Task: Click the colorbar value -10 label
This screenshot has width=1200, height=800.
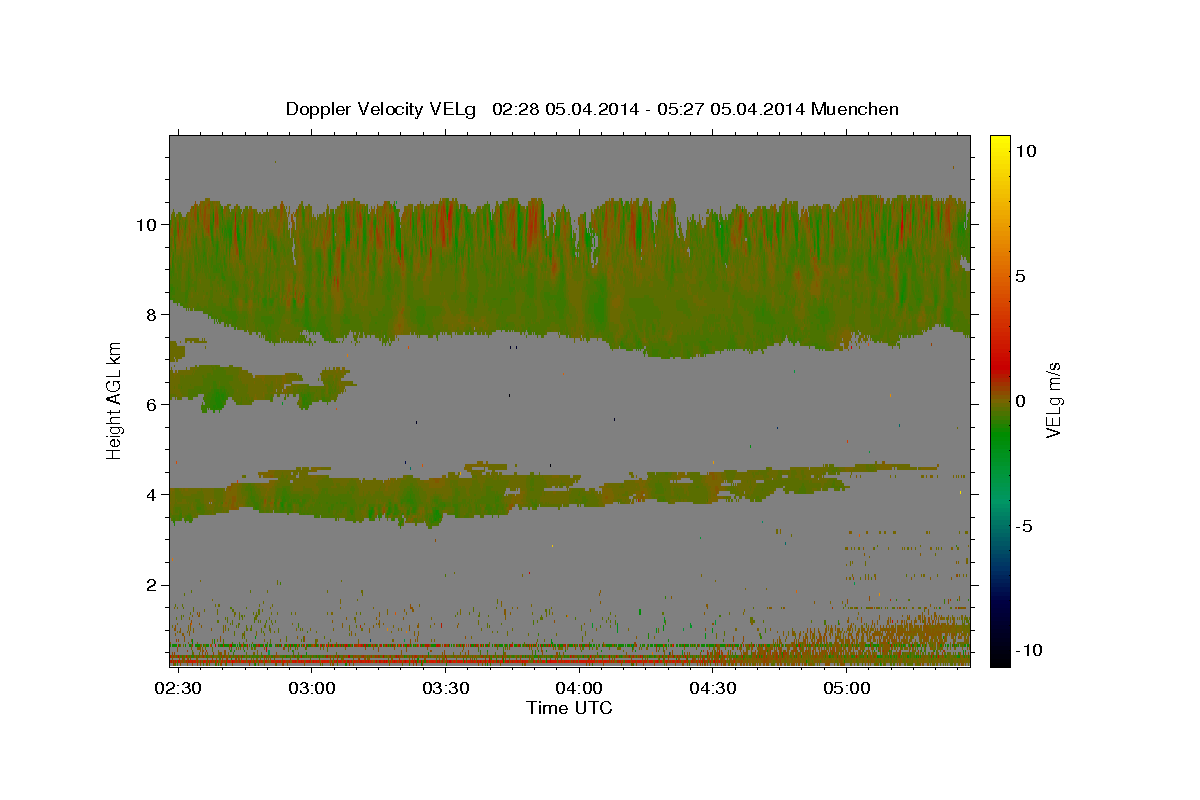Action: (1029, 650)
